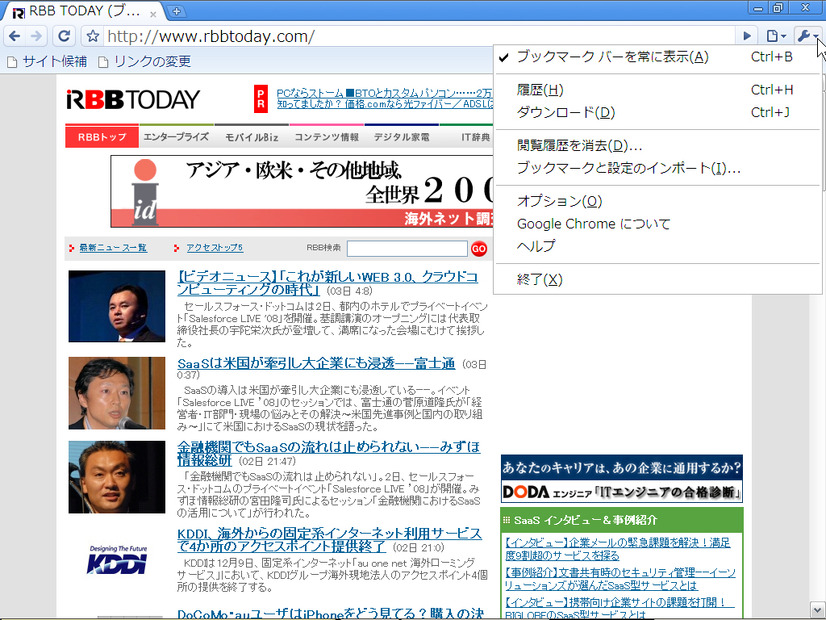Minimize the Chrome window
Viewport: 826px width, 620px height.
pyautogui.click(x=758, y=7)
